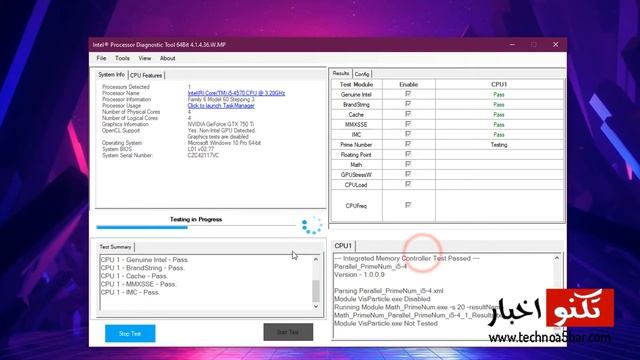The image size is (640, 360).
Task: Toggle the BrandString enable checkbox
Action: tap(408, 104)
